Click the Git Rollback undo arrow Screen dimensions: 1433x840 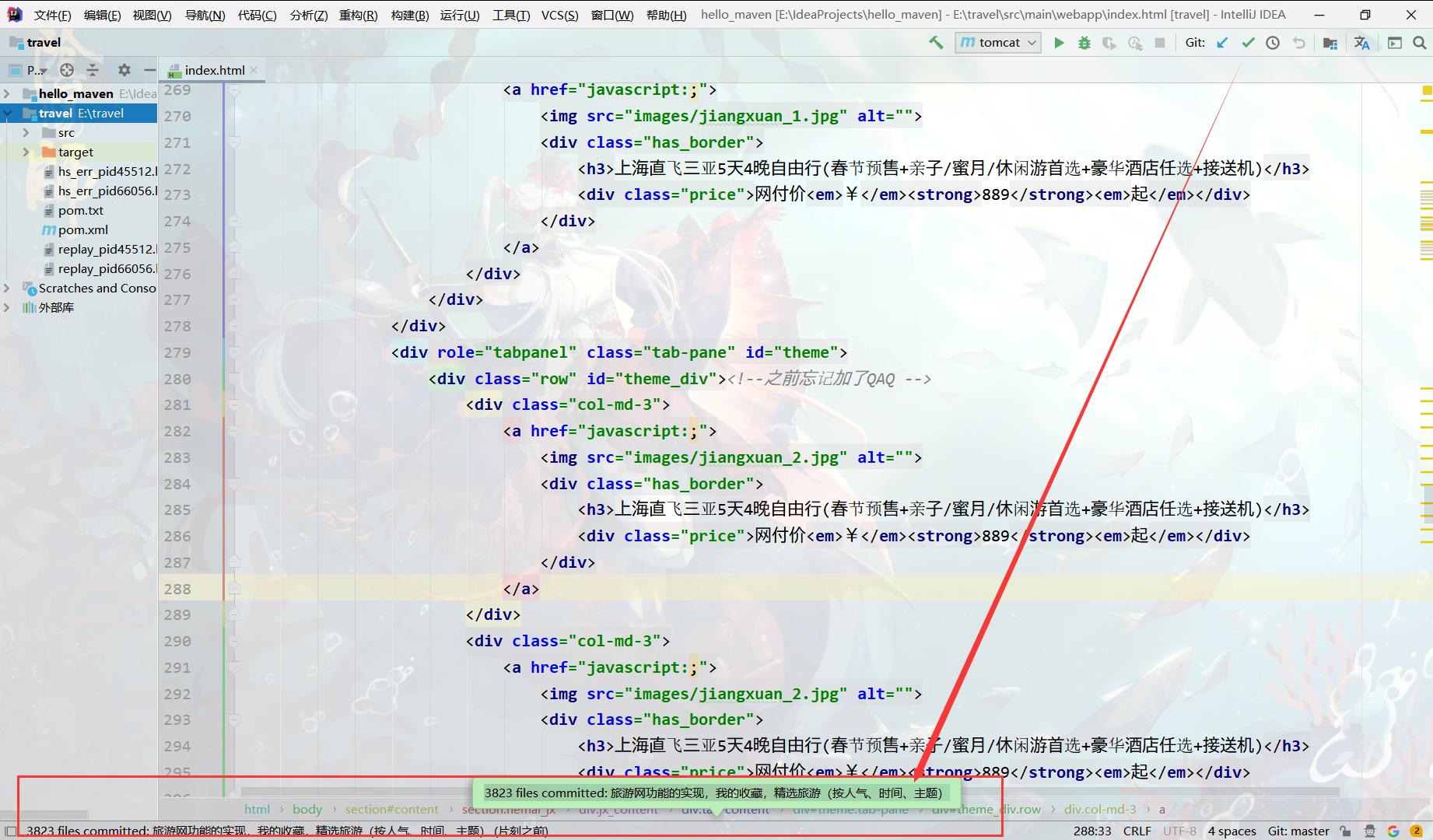click(x=1298, y=43)
